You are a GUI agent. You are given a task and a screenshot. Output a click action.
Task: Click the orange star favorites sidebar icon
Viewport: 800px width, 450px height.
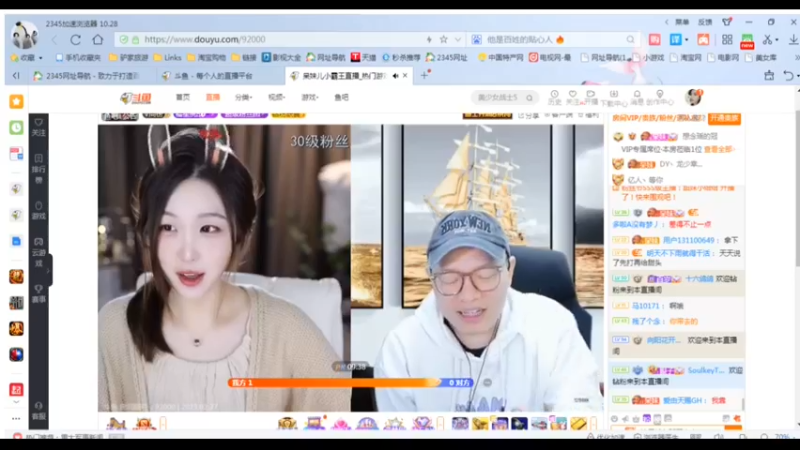(x=16, y=102)
